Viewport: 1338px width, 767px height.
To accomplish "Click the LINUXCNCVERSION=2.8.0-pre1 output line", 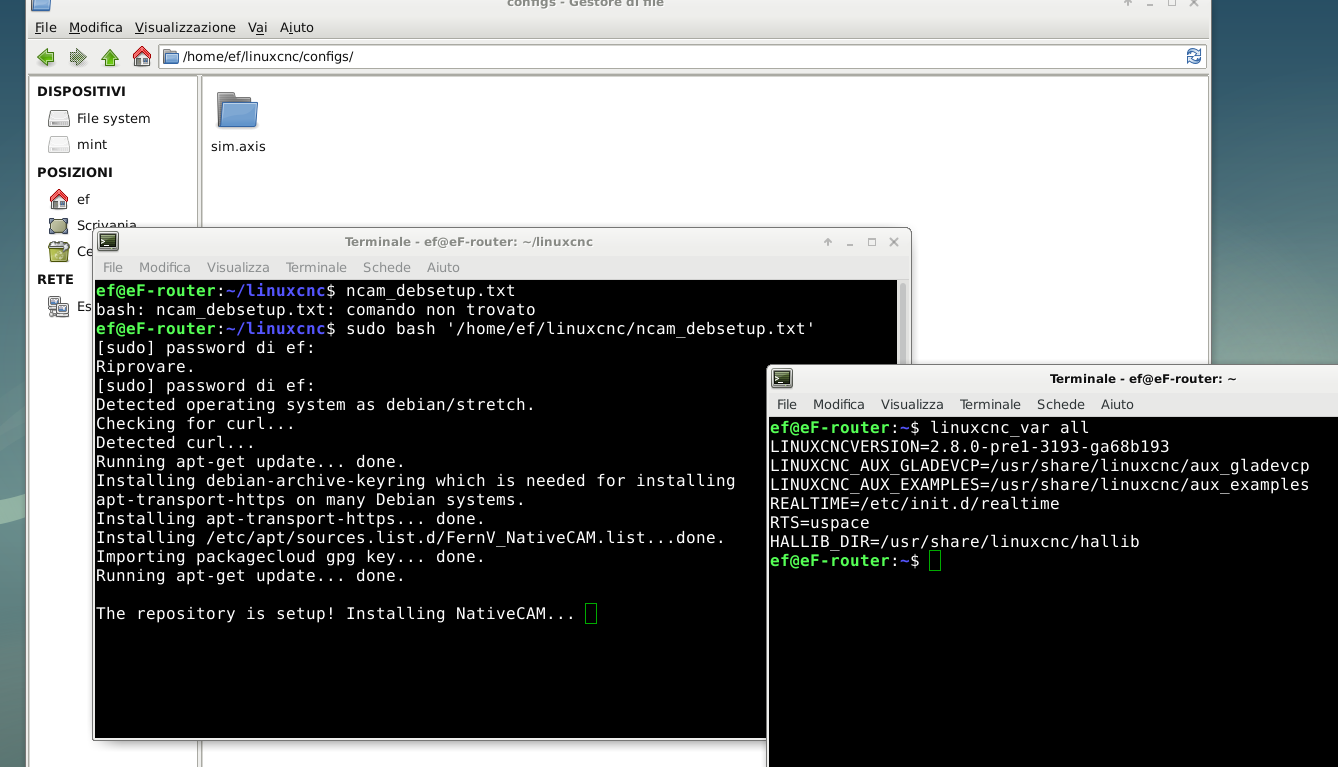I will 969,447.
